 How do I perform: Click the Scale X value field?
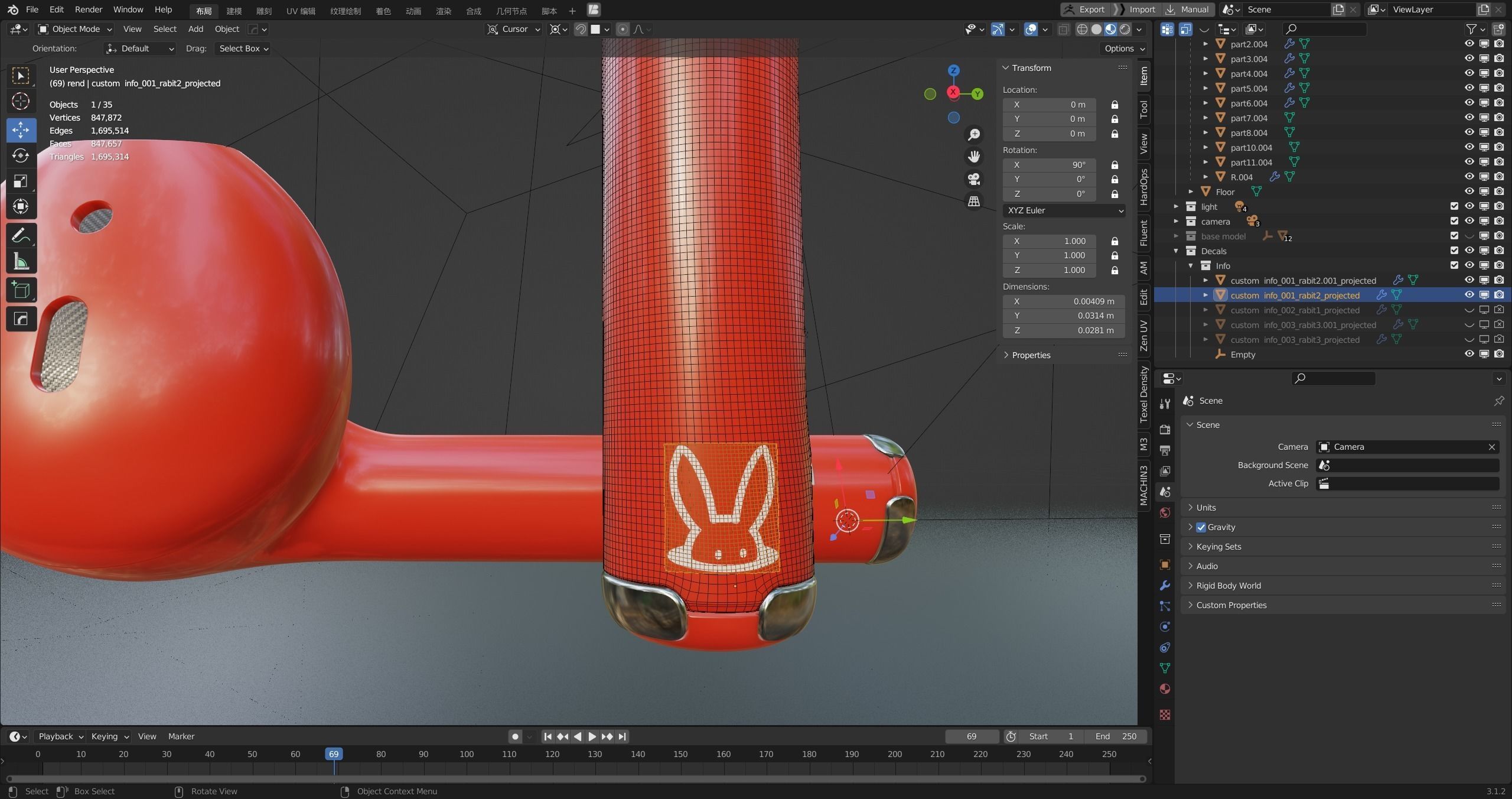pyautogui.click(x=1050, y=241)
